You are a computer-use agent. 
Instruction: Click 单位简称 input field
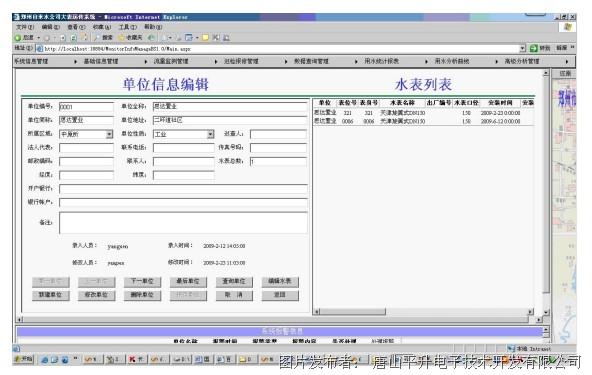click(86, 120)
